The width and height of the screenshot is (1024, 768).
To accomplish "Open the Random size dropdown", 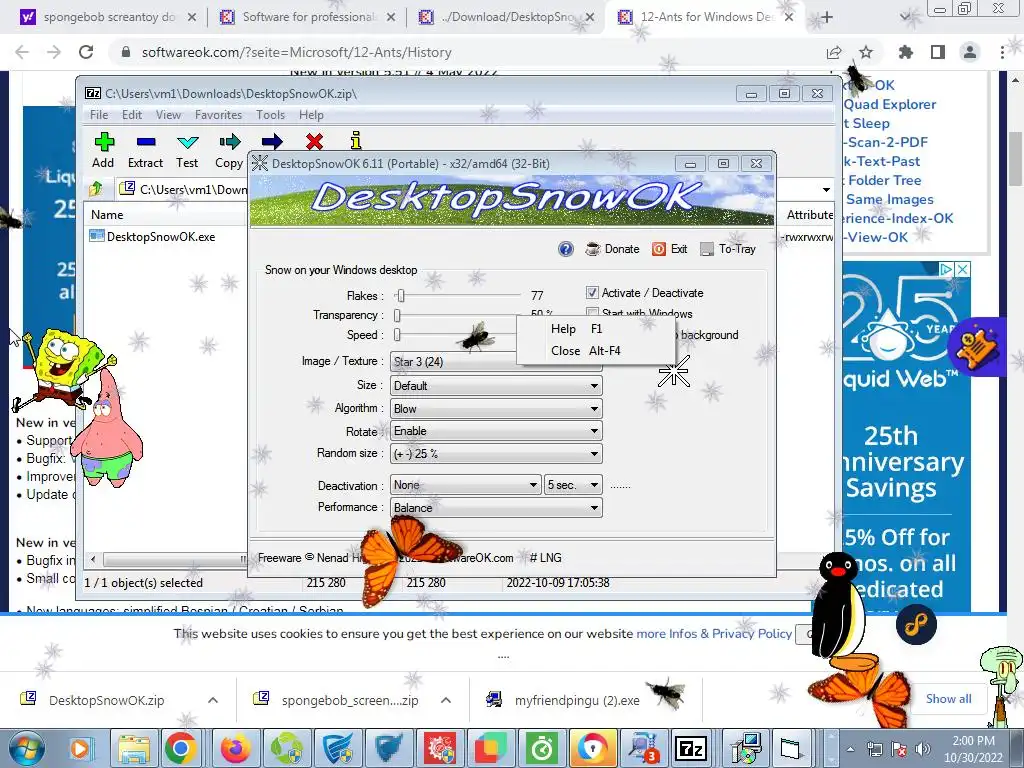I will [x=496, y=453].
